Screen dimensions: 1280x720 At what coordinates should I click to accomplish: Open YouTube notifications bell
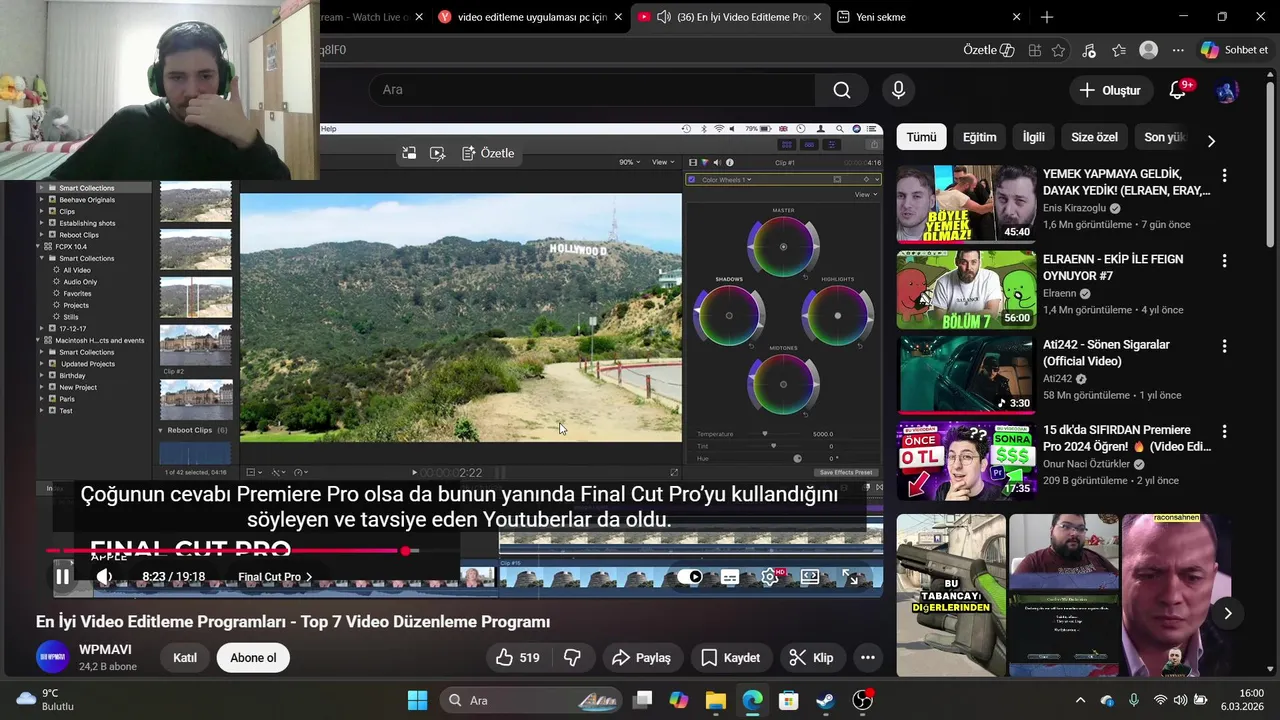(1178, 90)
